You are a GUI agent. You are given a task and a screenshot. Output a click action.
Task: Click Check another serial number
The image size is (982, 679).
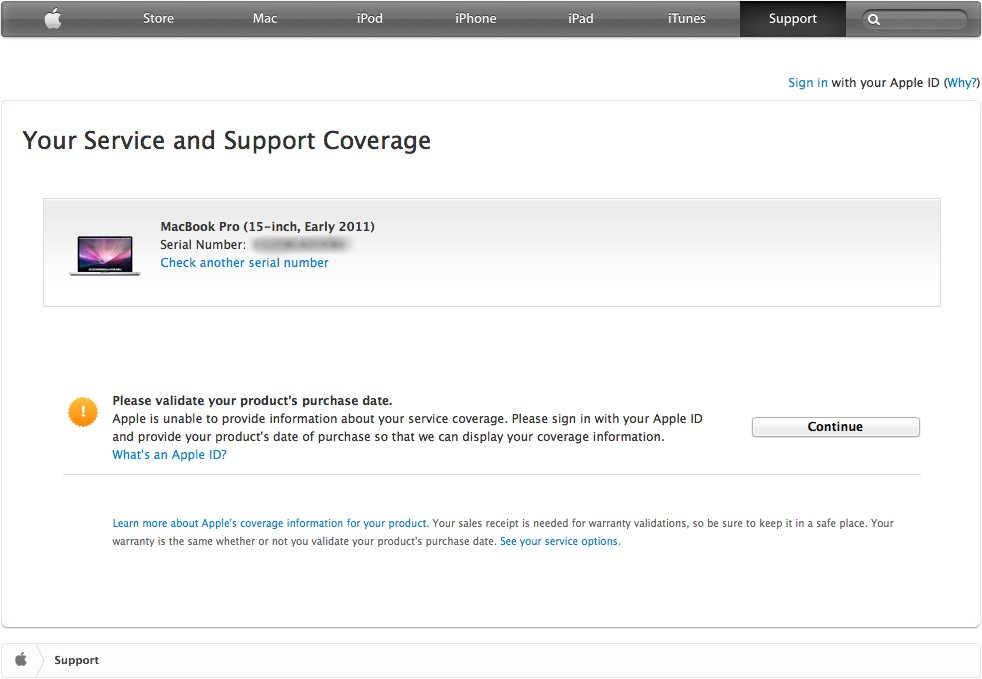(x=244, y=262)
